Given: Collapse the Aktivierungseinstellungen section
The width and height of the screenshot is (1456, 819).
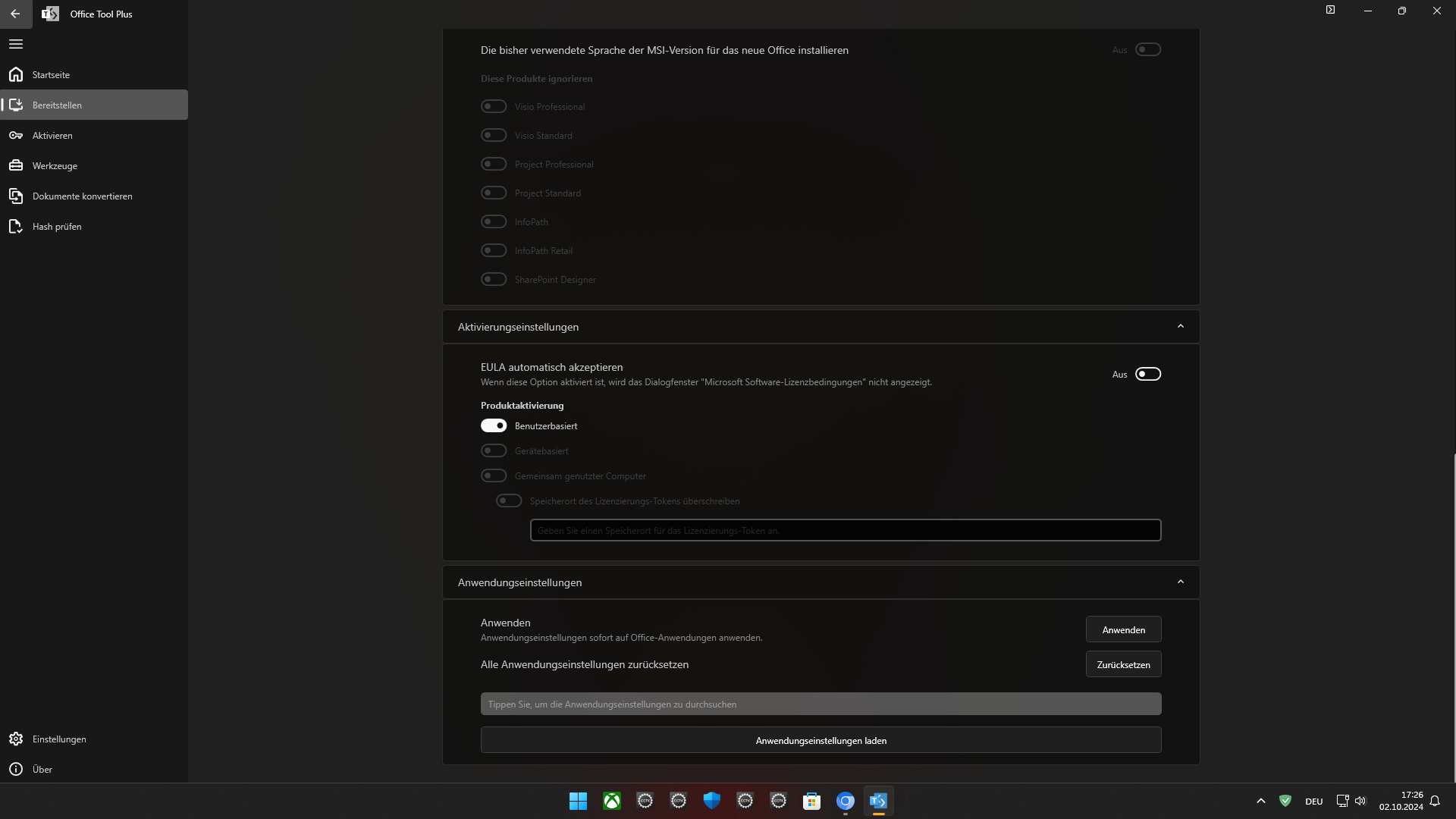Looking at the screenshot, I should [1180, 326].
